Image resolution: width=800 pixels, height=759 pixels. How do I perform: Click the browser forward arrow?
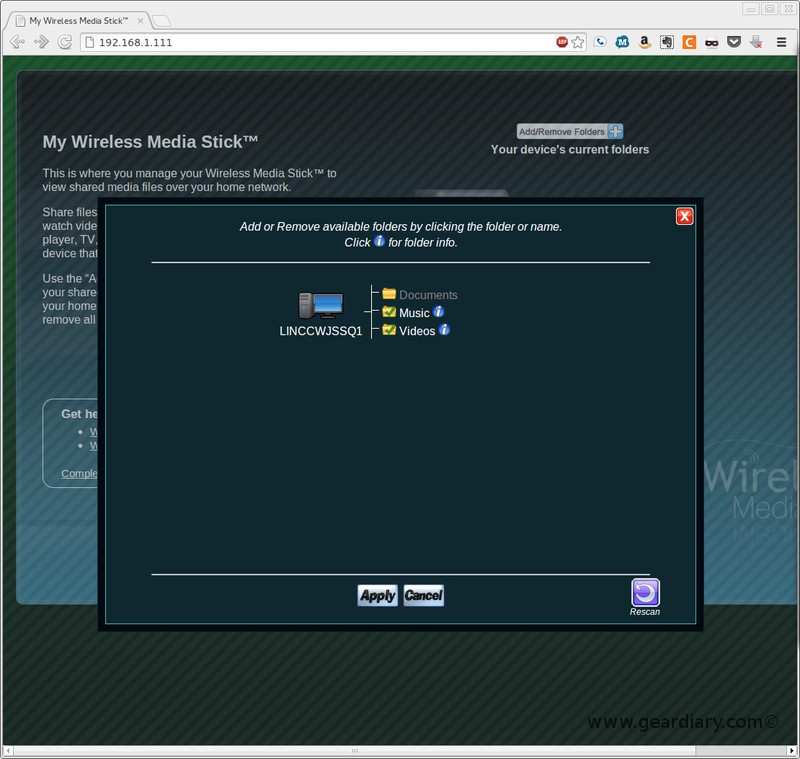(x=41, y=42)
